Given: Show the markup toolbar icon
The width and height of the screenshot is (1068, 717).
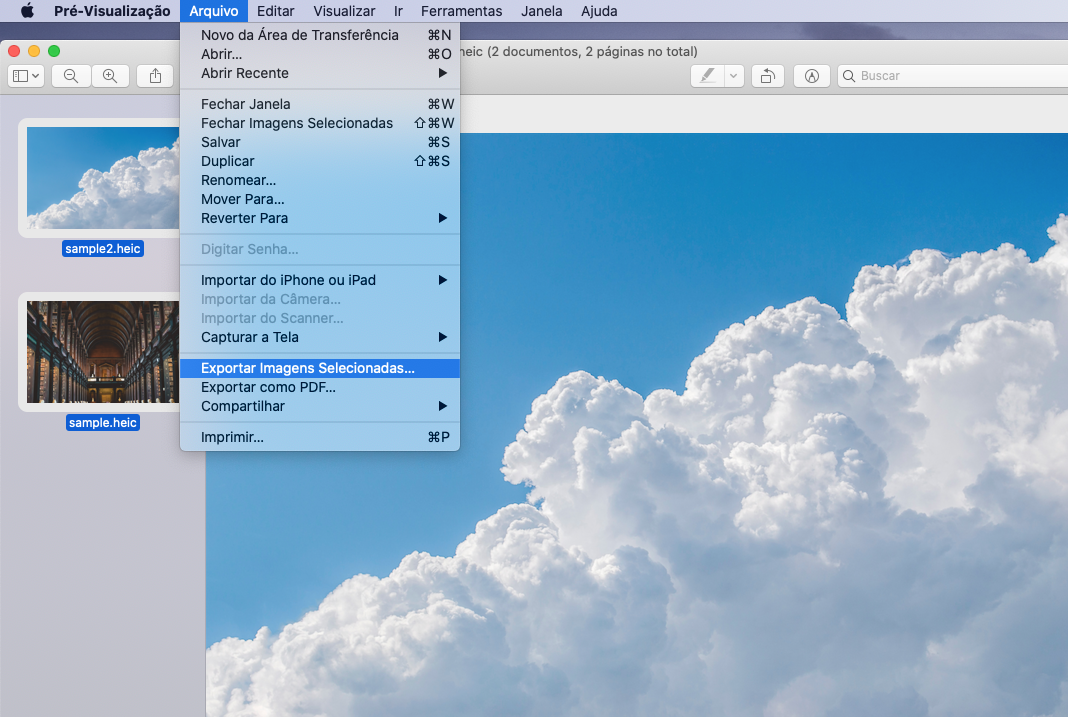Looking at the screenshot, I should point(812,76).
